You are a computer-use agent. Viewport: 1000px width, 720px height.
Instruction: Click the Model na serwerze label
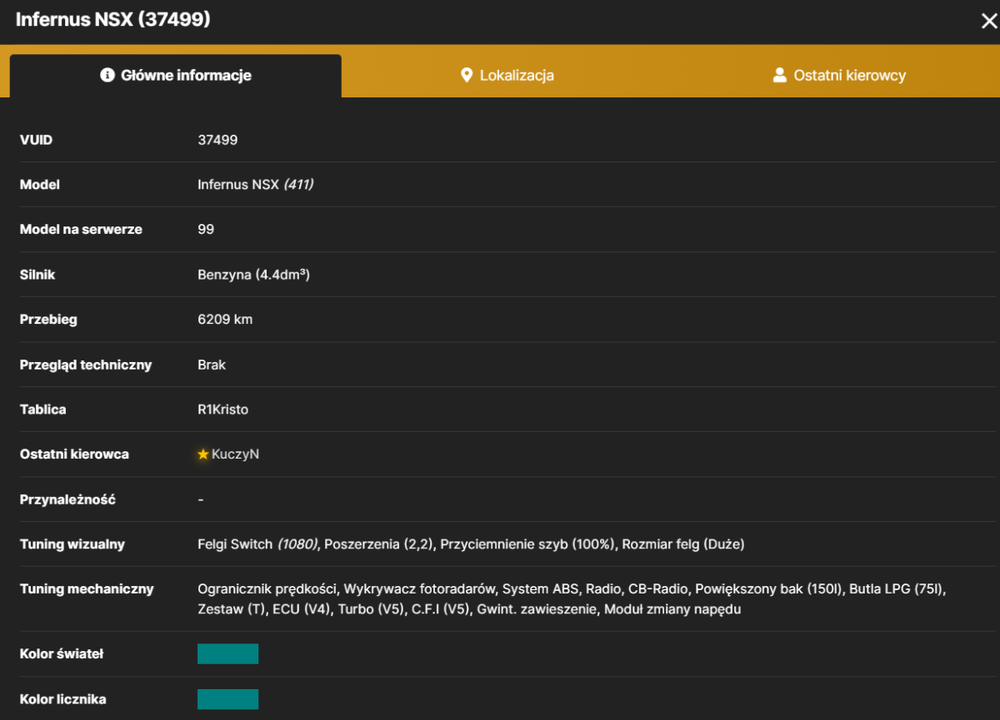[x=81, y=229]
